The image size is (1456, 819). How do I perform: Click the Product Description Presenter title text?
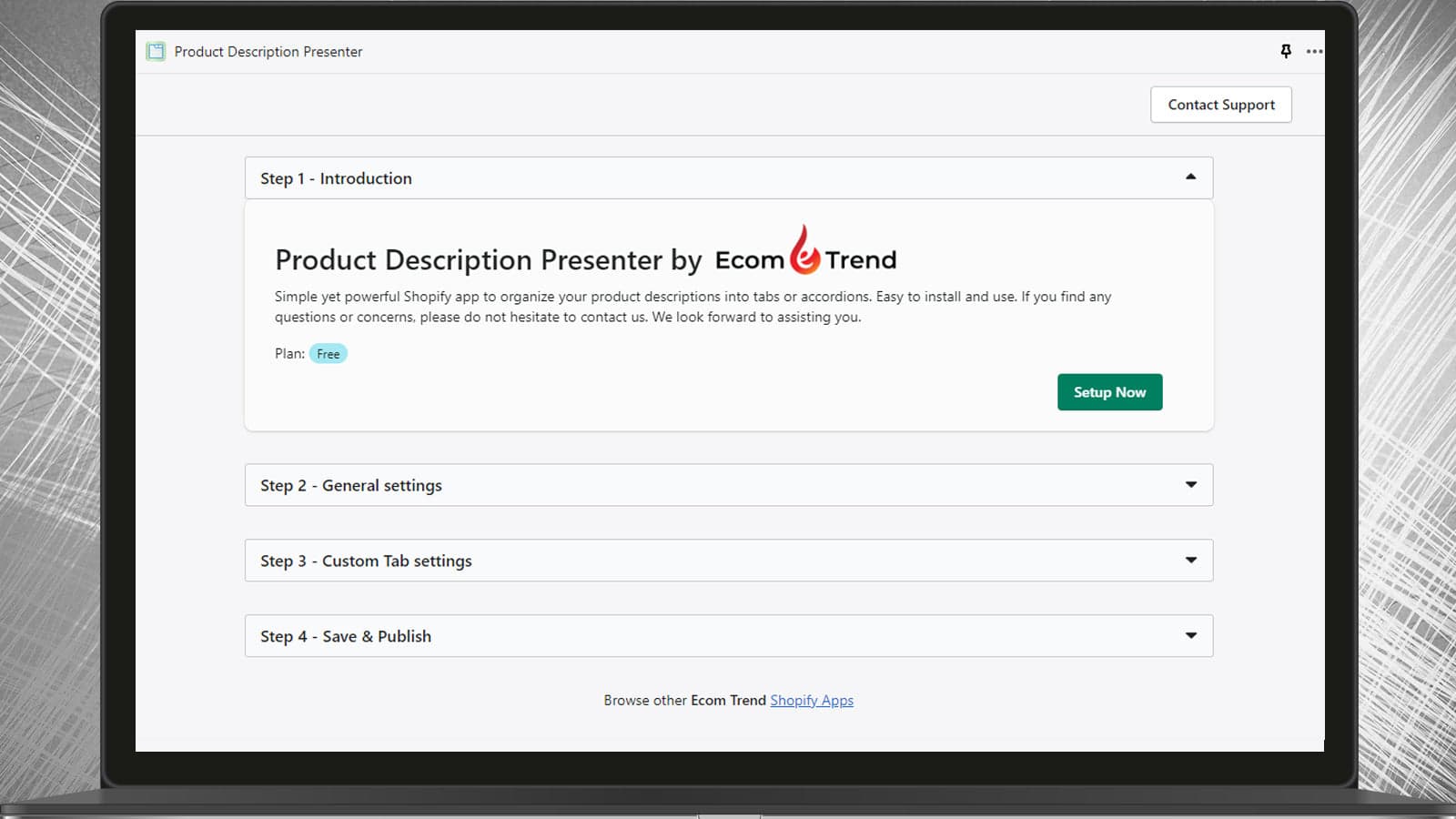pos(268,52)
